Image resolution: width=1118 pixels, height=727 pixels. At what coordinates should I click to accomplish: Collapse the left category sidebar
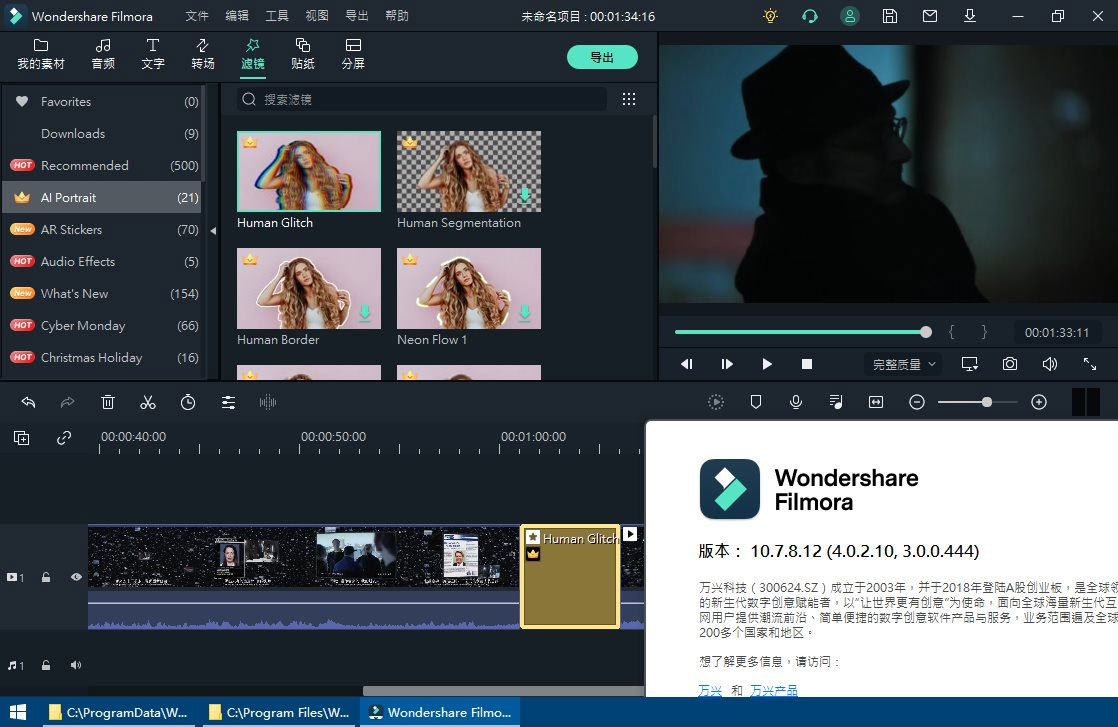(x=212, y=230)
